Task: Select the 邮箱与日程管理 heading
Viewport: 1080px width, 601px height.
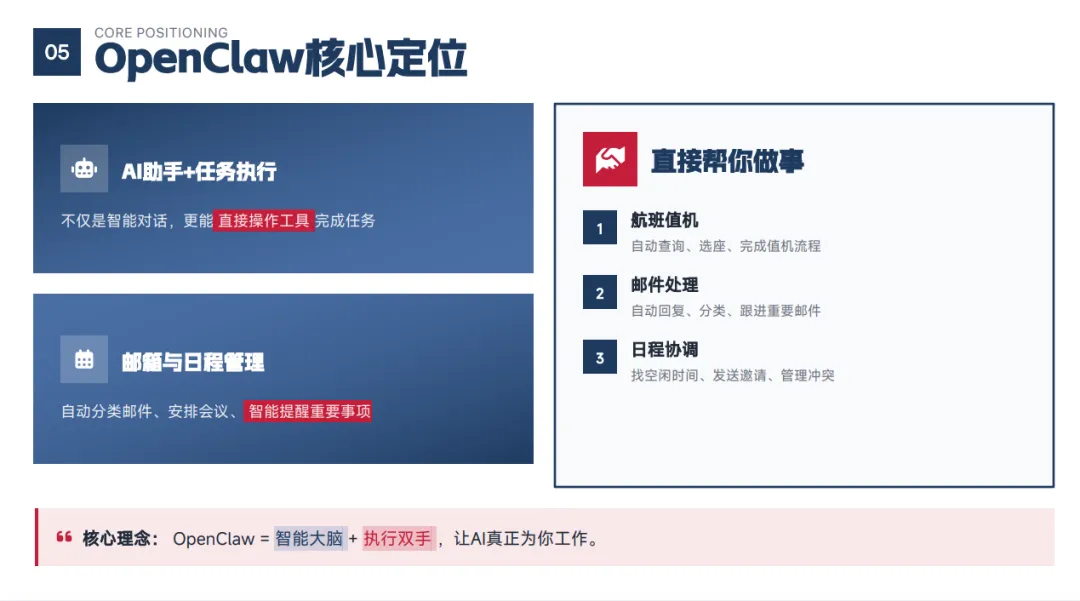Action: pyautogui.click(x=193, y=362)
